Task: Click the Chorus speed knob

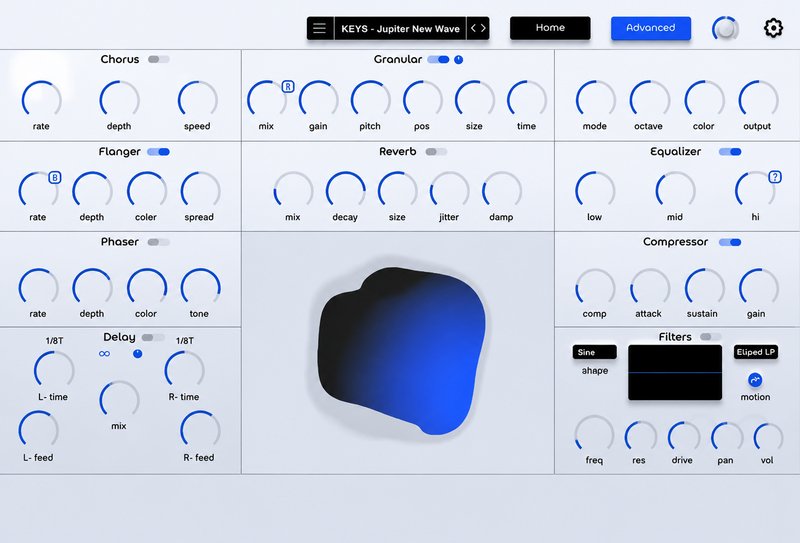Action: tap(197, 100)
